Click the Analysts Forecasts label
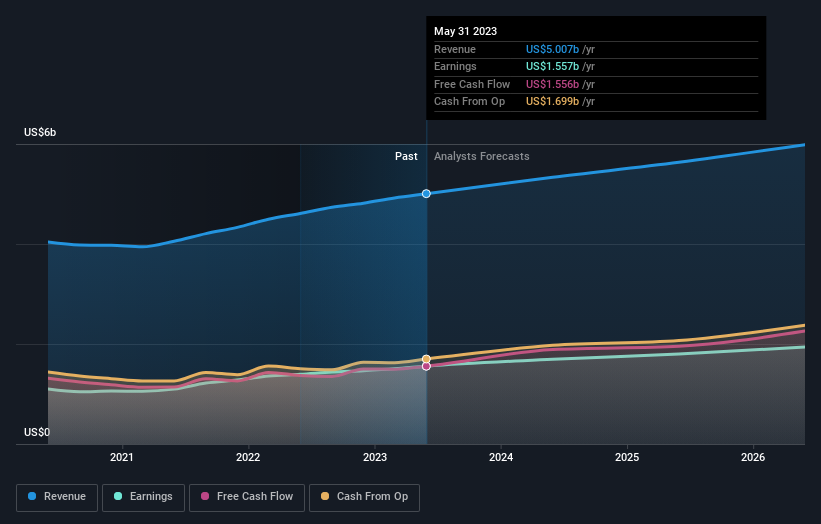Image resolution: width=821 pixels, height=524 pixels. point(482,157)
